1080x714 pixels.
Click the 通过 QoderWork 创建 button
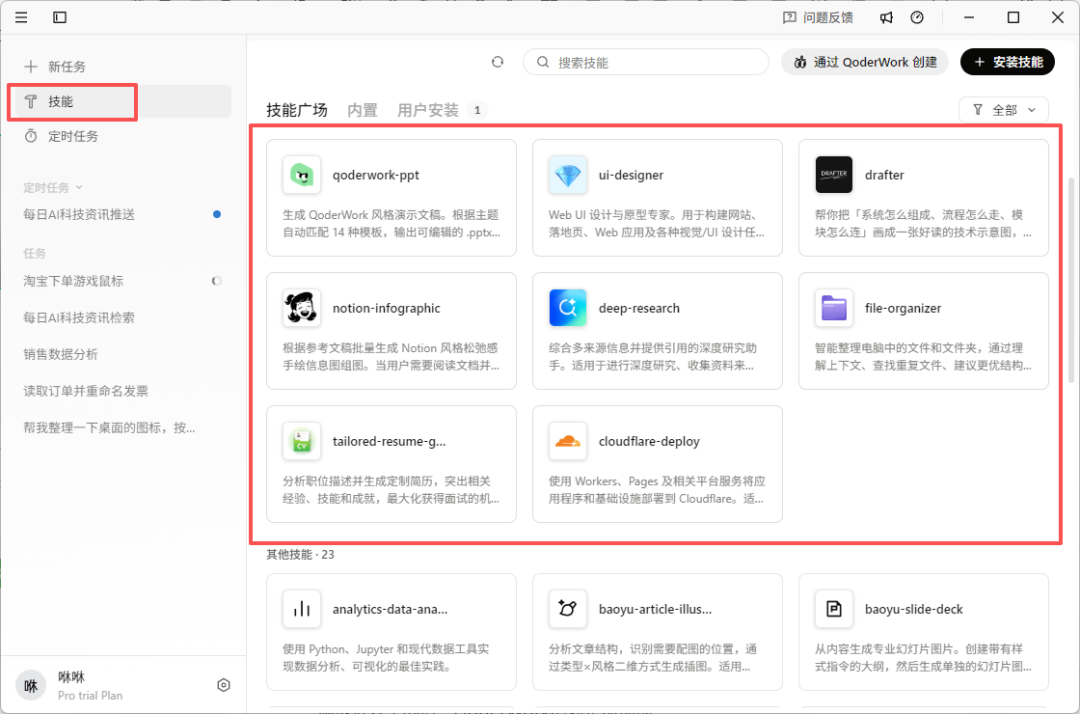(x=864, y=61)
